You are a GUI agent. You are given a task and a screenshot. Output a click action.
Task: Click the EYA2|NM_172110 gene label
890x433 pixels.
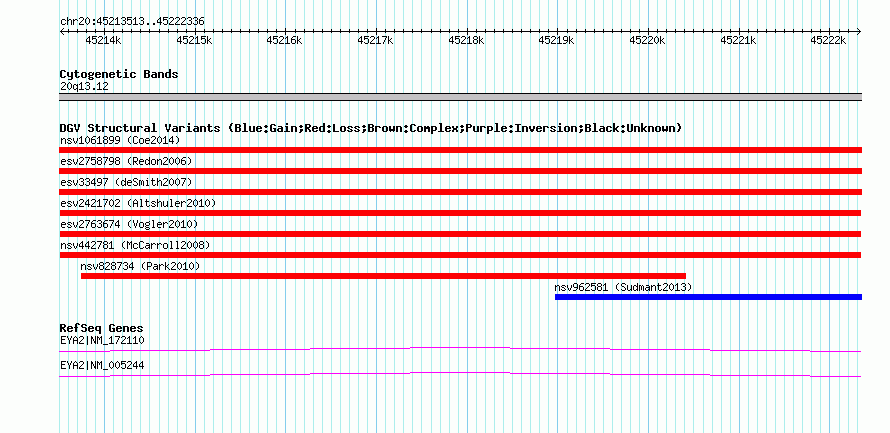[102, 340]
